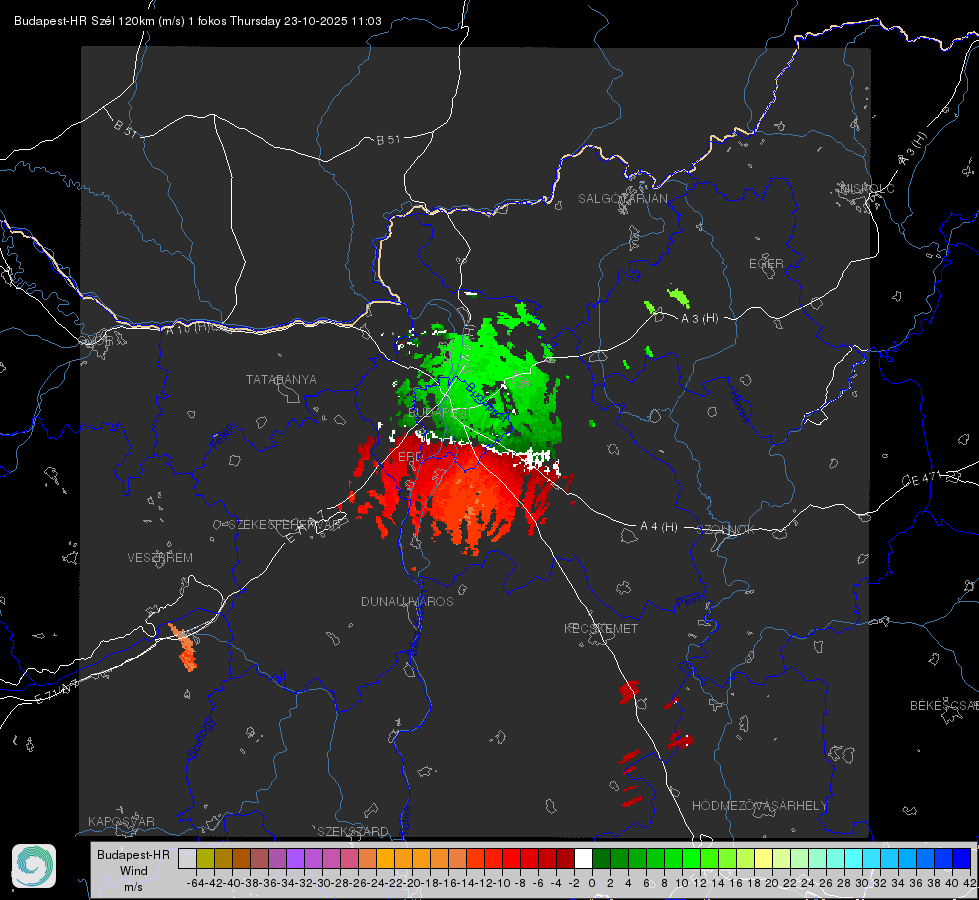Click the HÓDMEZŐVÁSÁRHELY city label
979x900 pixels.
click(759, 806)
